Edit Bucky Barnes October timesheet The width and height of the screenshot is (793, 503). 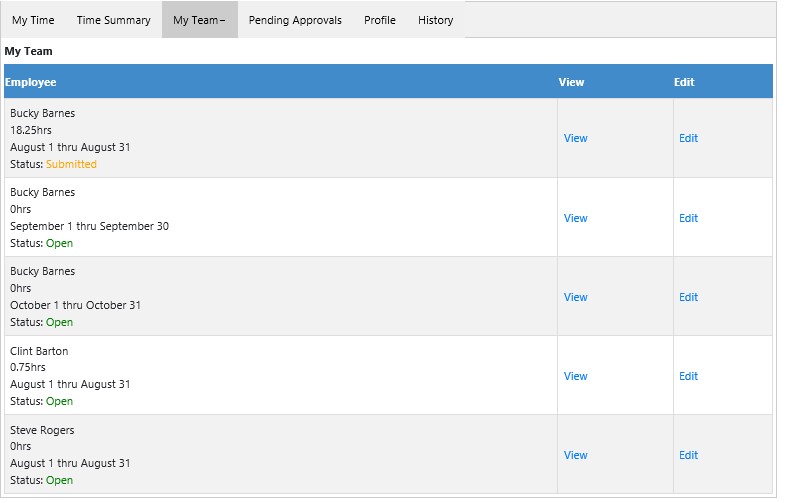[x=688, y=297]
